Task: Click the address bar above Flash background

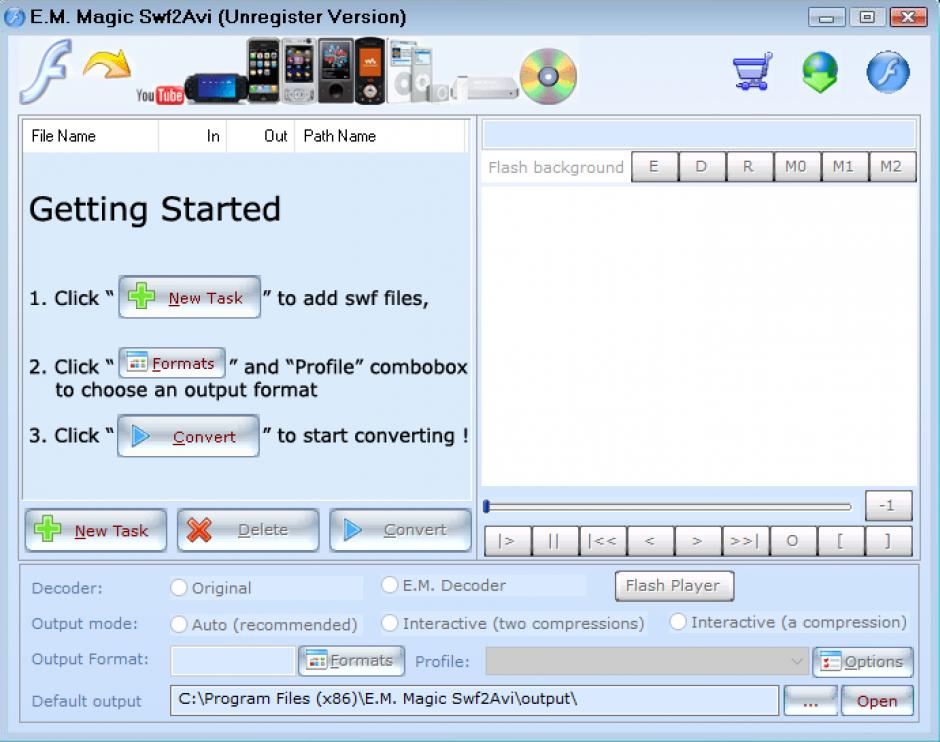Action: point(699,134)
